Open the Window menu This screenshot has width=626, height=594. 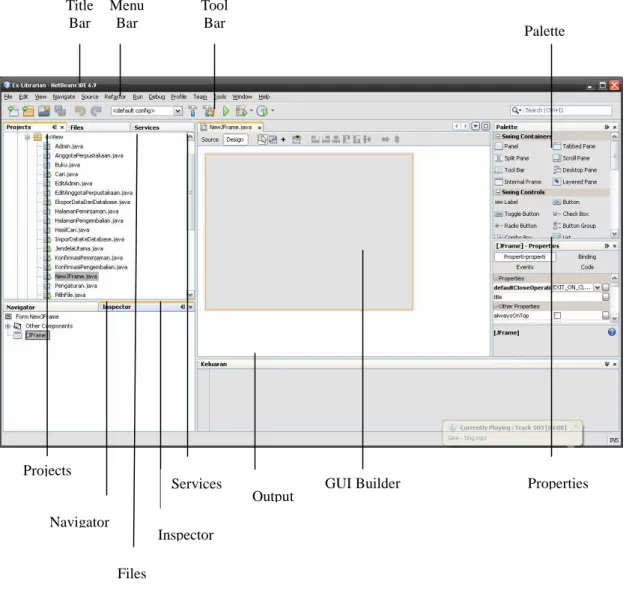(242, 97)
